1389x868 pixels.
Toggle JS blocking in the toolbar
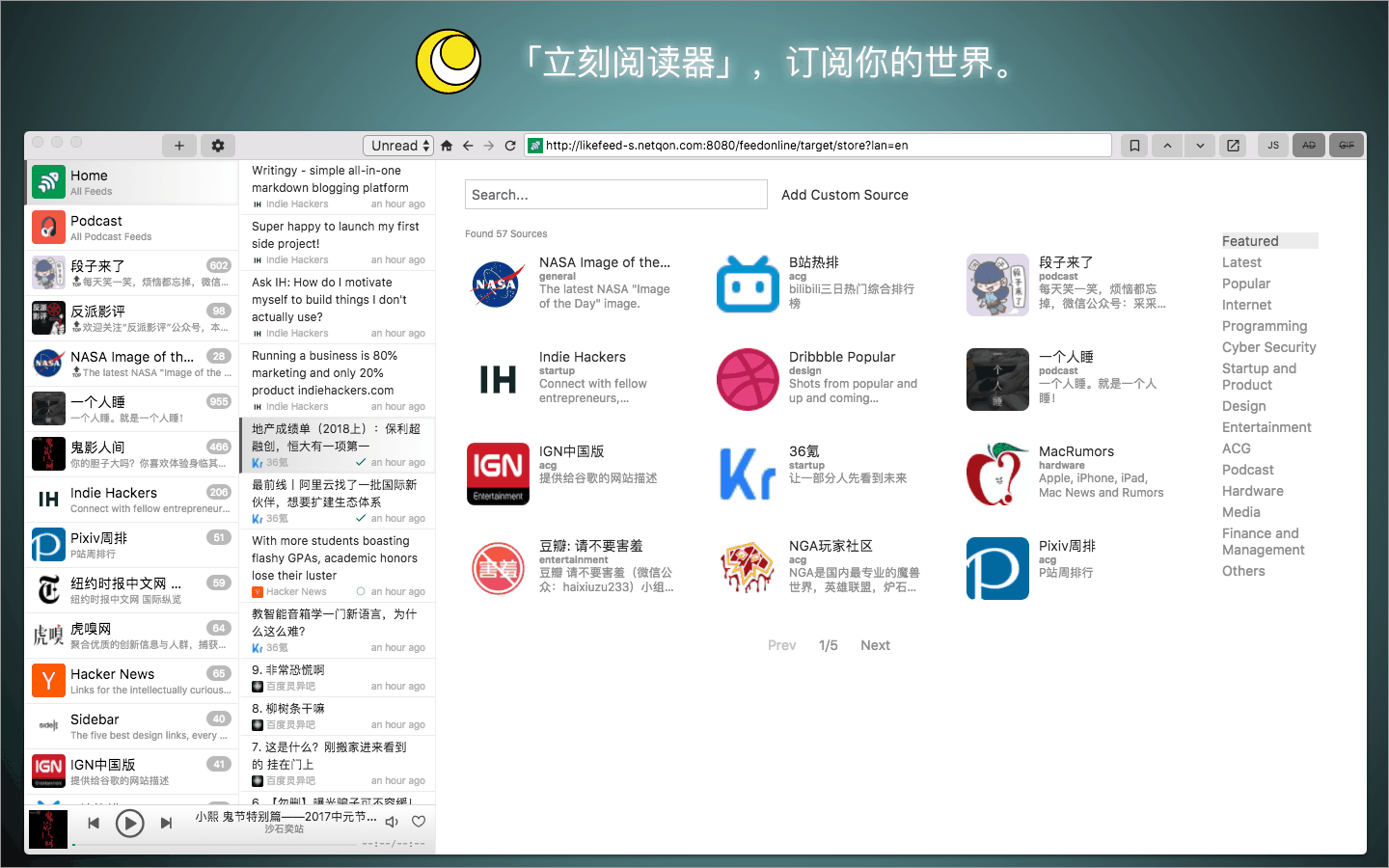pyautogui.click(x=1272, y=145)
